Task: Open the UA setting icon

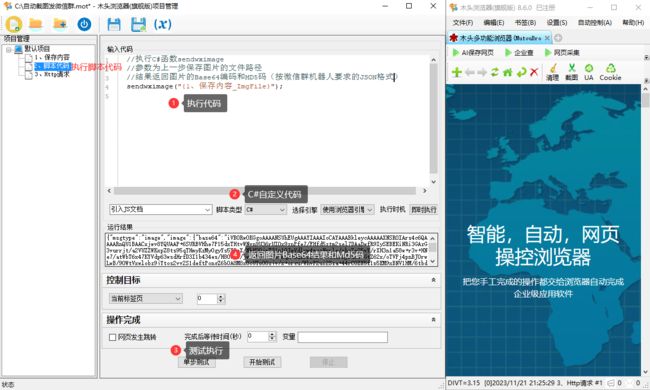Action: coord(589,72)
